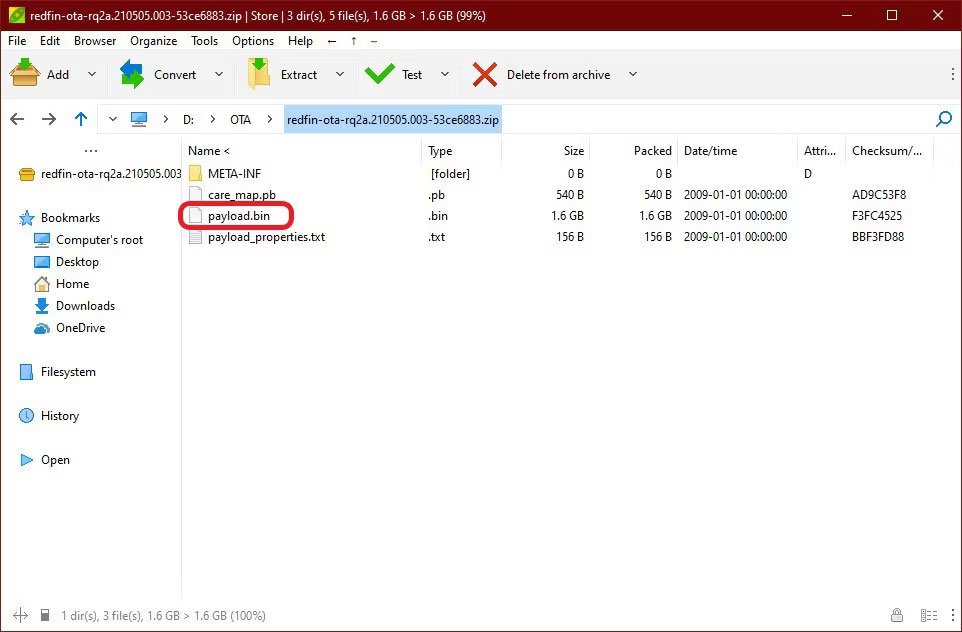Open the Tools menu
962x632 pixels.
(204, 40)
